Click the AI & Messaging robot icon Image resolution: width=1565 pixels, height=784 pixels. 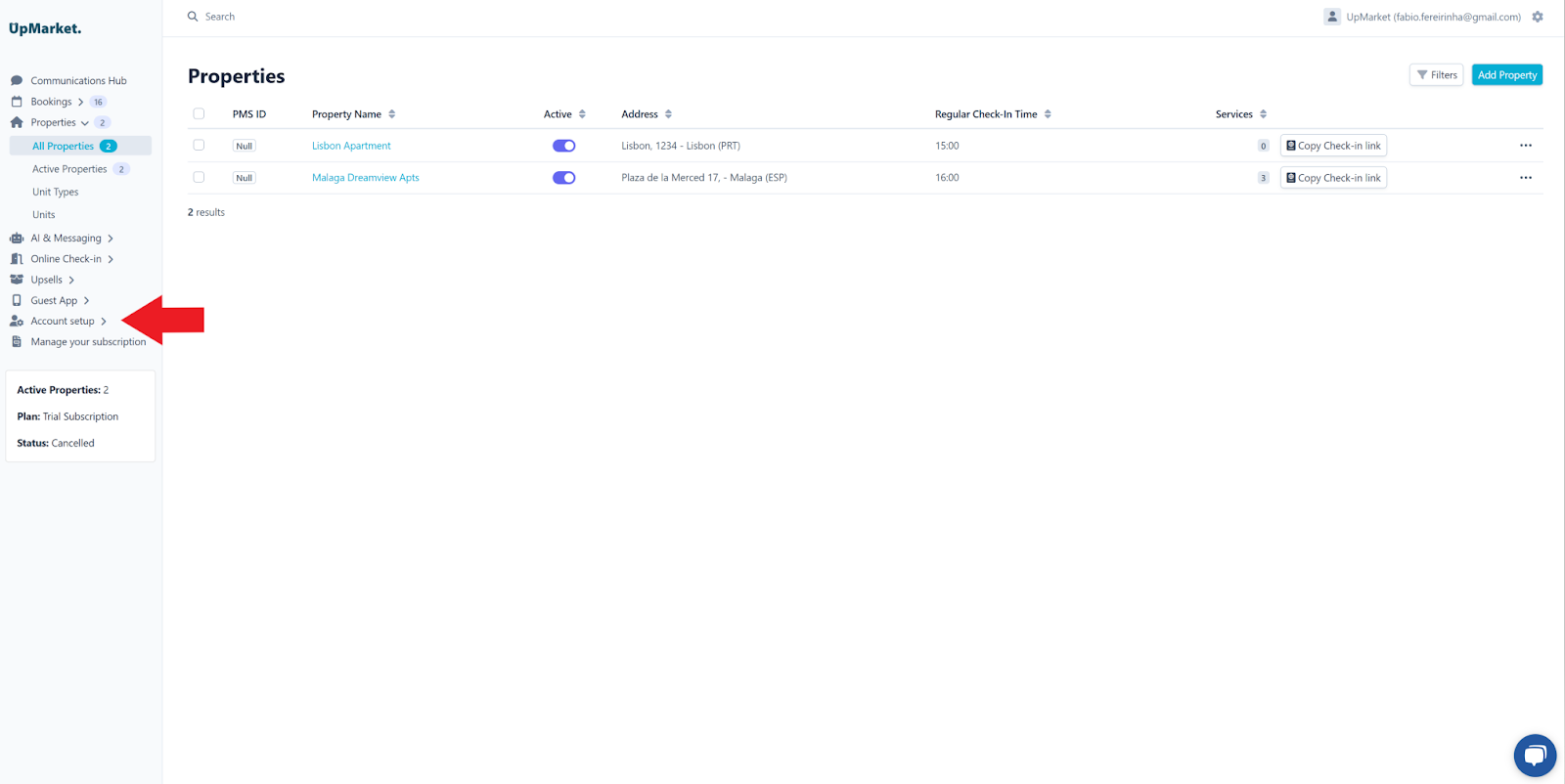[x=17, y=239]
